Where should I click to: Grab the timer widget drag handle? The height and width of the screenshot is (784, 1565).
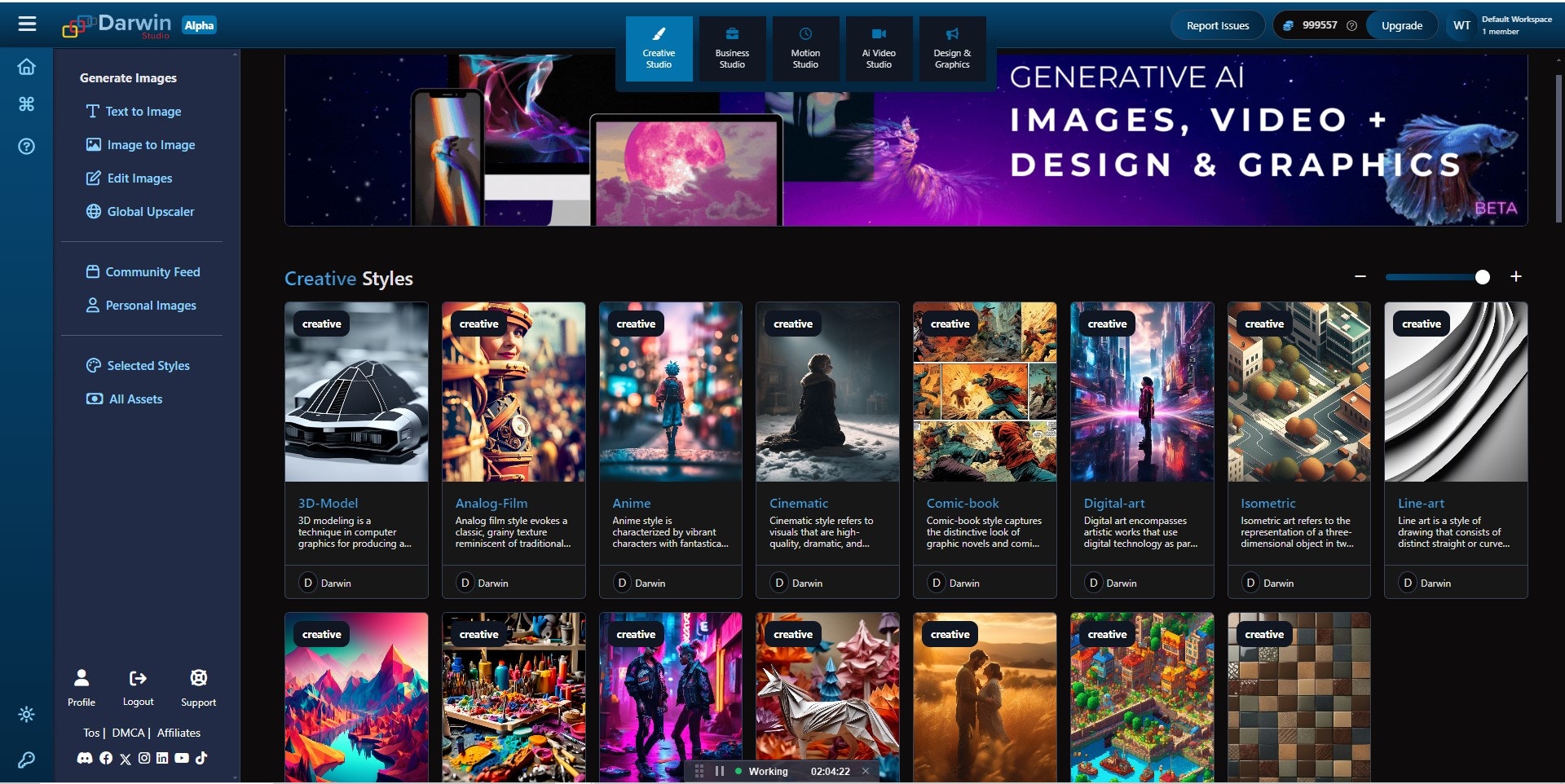(699, 771)
